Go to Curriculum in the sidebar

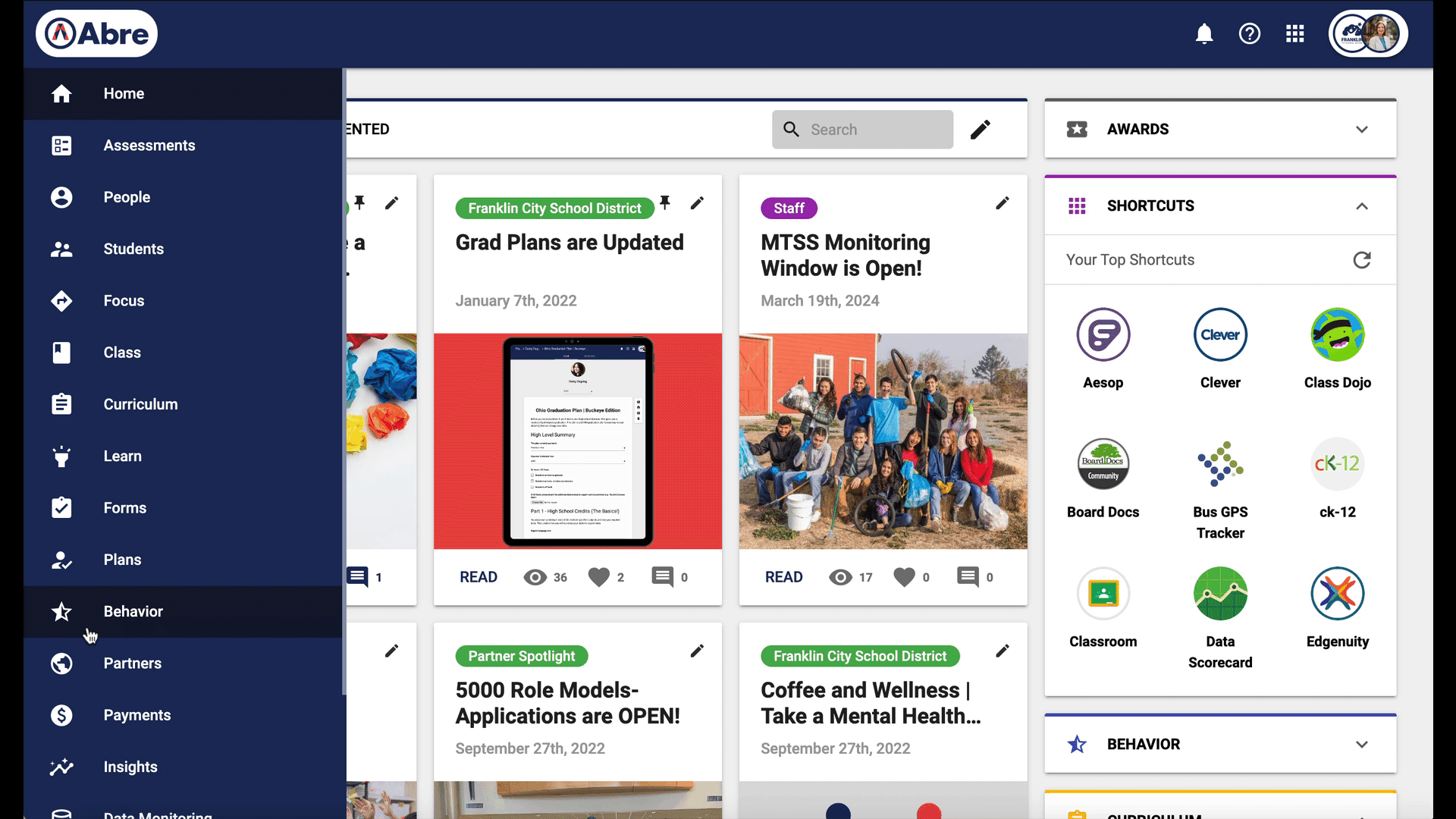(x=140, y=404)
